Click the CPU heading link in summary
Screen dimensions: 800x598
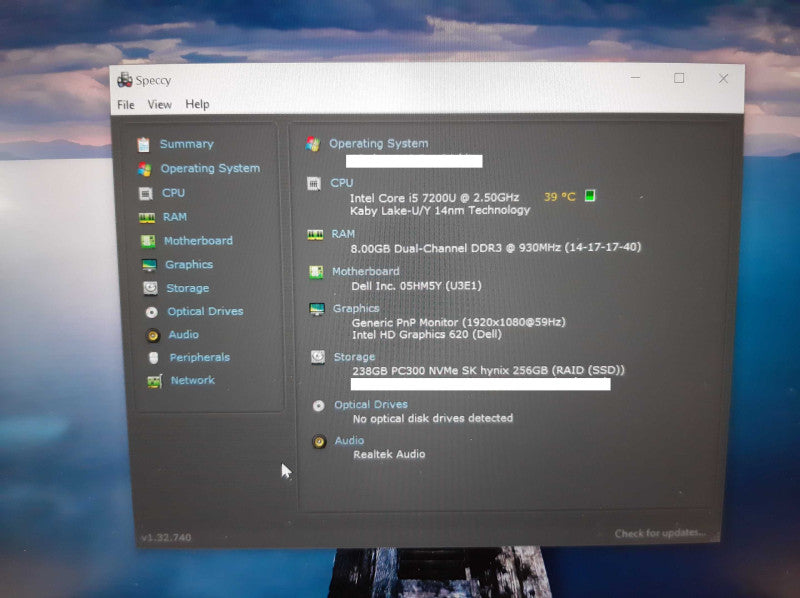coord(342,183)
